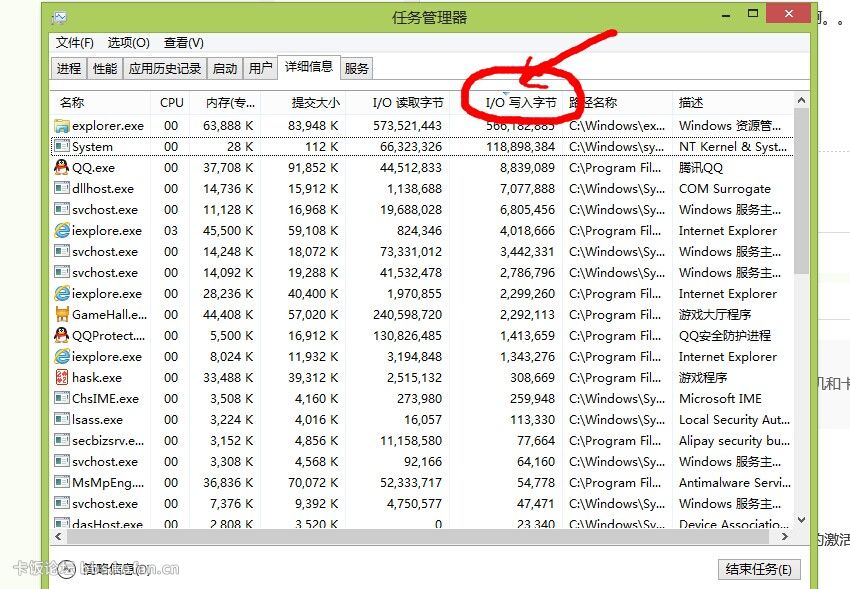
Task: Click the QQ.exe penguin icon
Action: click(62, 167)
